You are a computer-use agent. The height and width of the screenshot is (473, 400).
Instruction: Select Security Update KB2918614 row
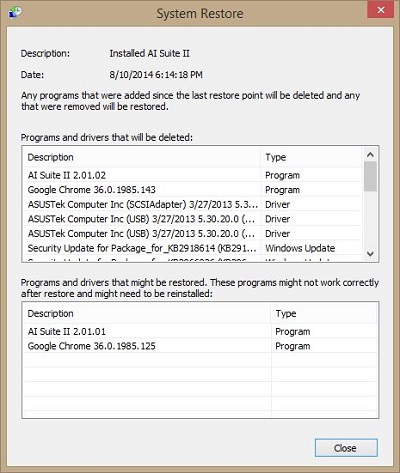click(x=193, y=248)
